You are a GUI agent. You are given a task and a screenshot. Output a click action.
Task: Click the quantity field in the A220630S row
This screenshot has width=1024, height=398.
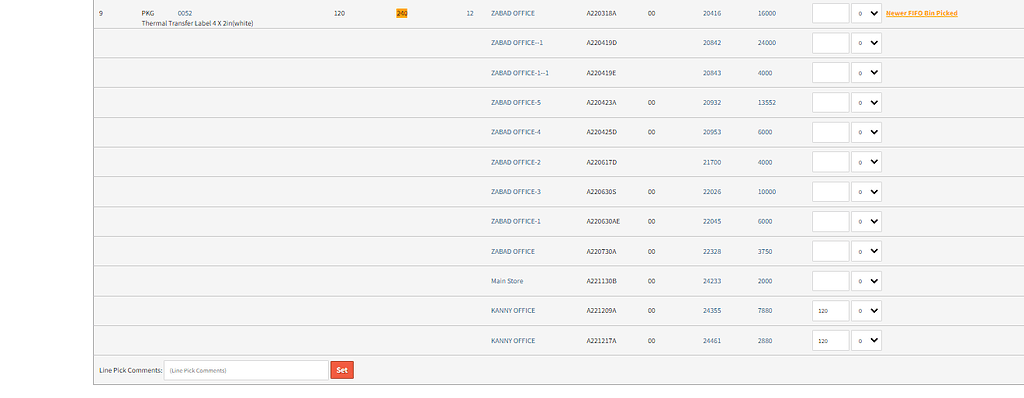coord(831,191)
